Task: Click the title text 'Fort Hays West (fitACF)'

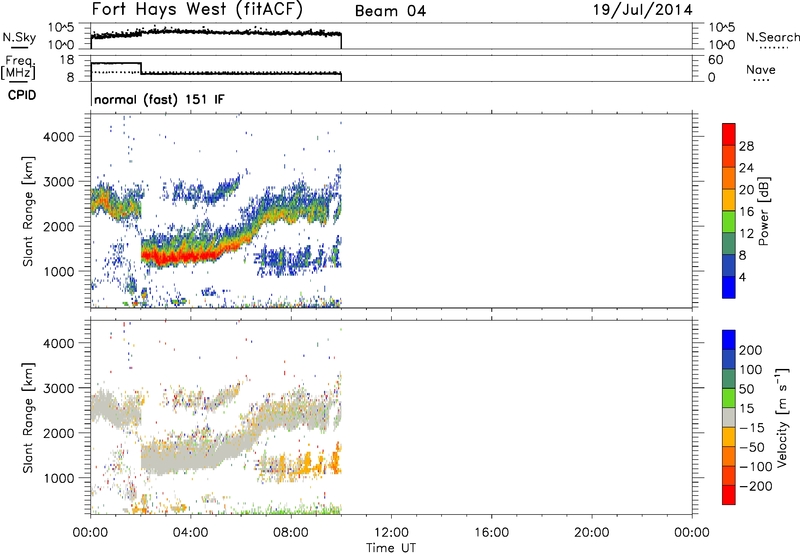Action: [196, 9]
